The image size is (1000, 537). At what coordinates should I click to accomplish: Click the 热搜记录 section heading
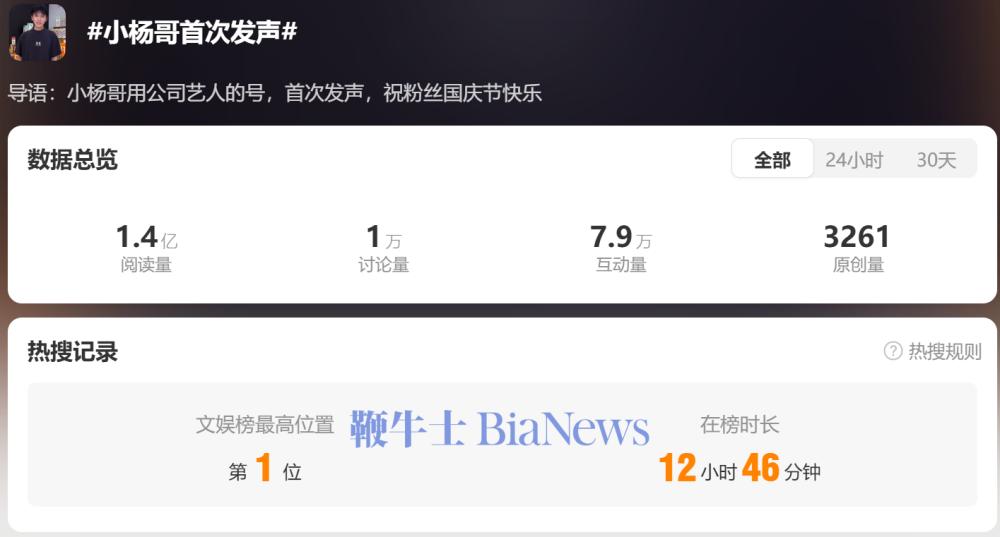coord(72,351)
